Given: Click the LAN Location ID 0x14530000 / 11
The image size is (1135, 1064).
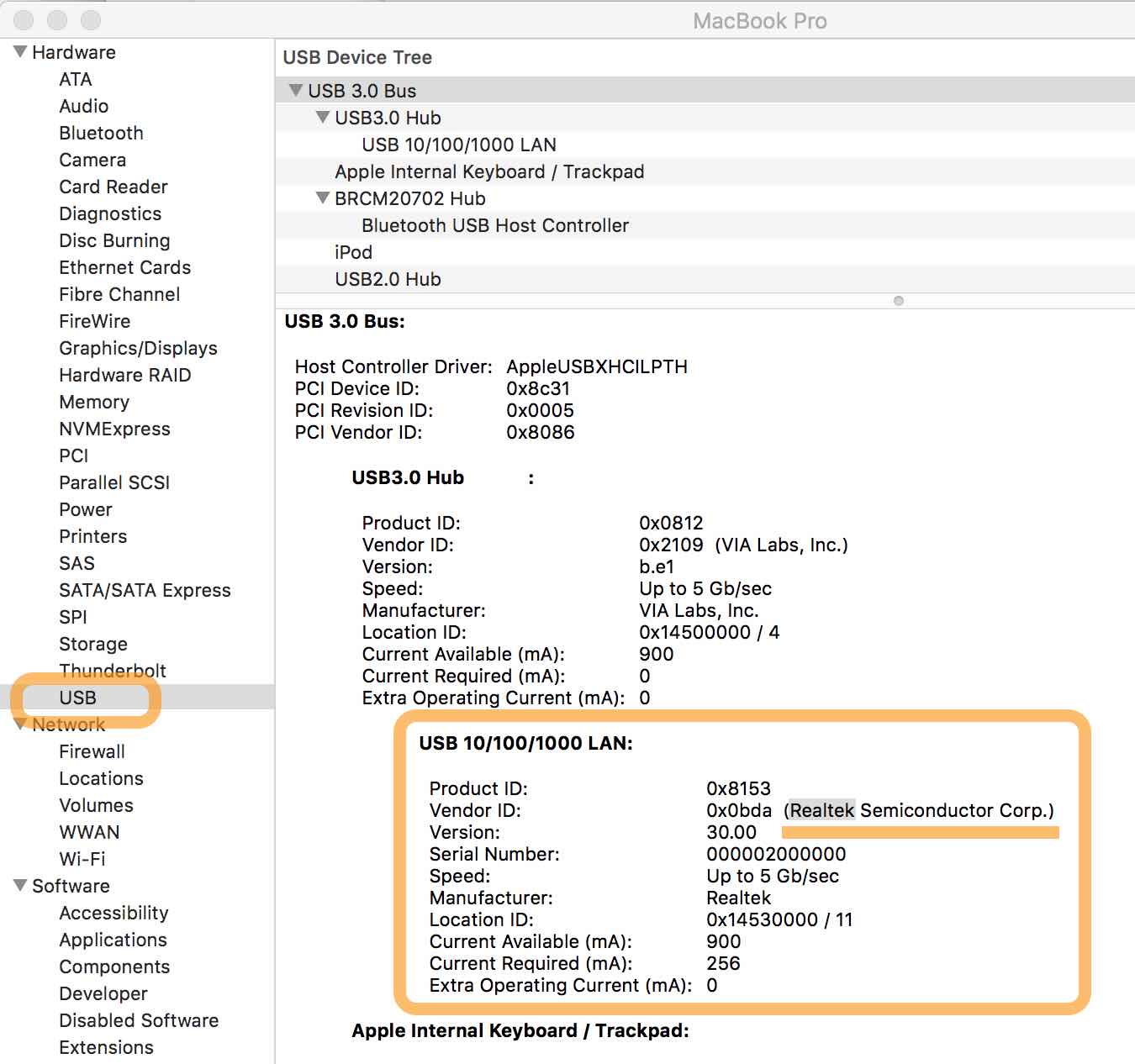Looking at the screenshot, I should [x=779, y=919].
